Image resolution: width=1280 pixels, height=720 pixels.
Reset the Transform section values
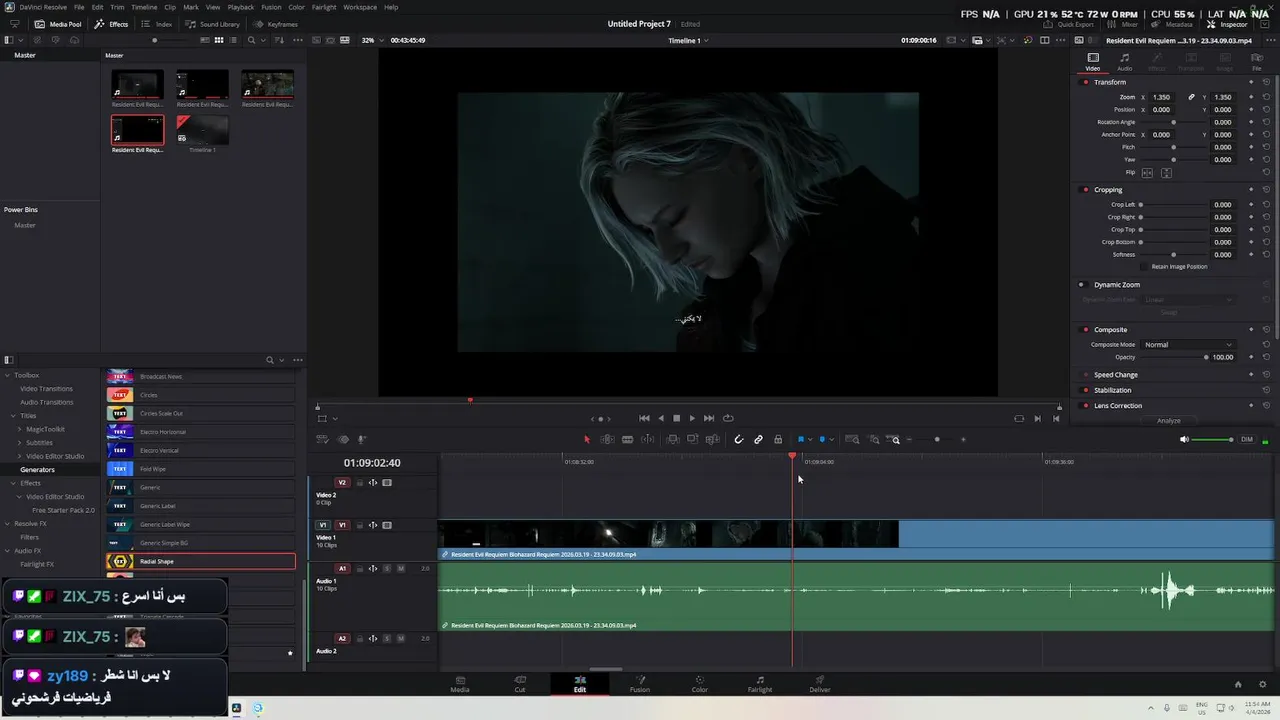tap(1266, 82)
